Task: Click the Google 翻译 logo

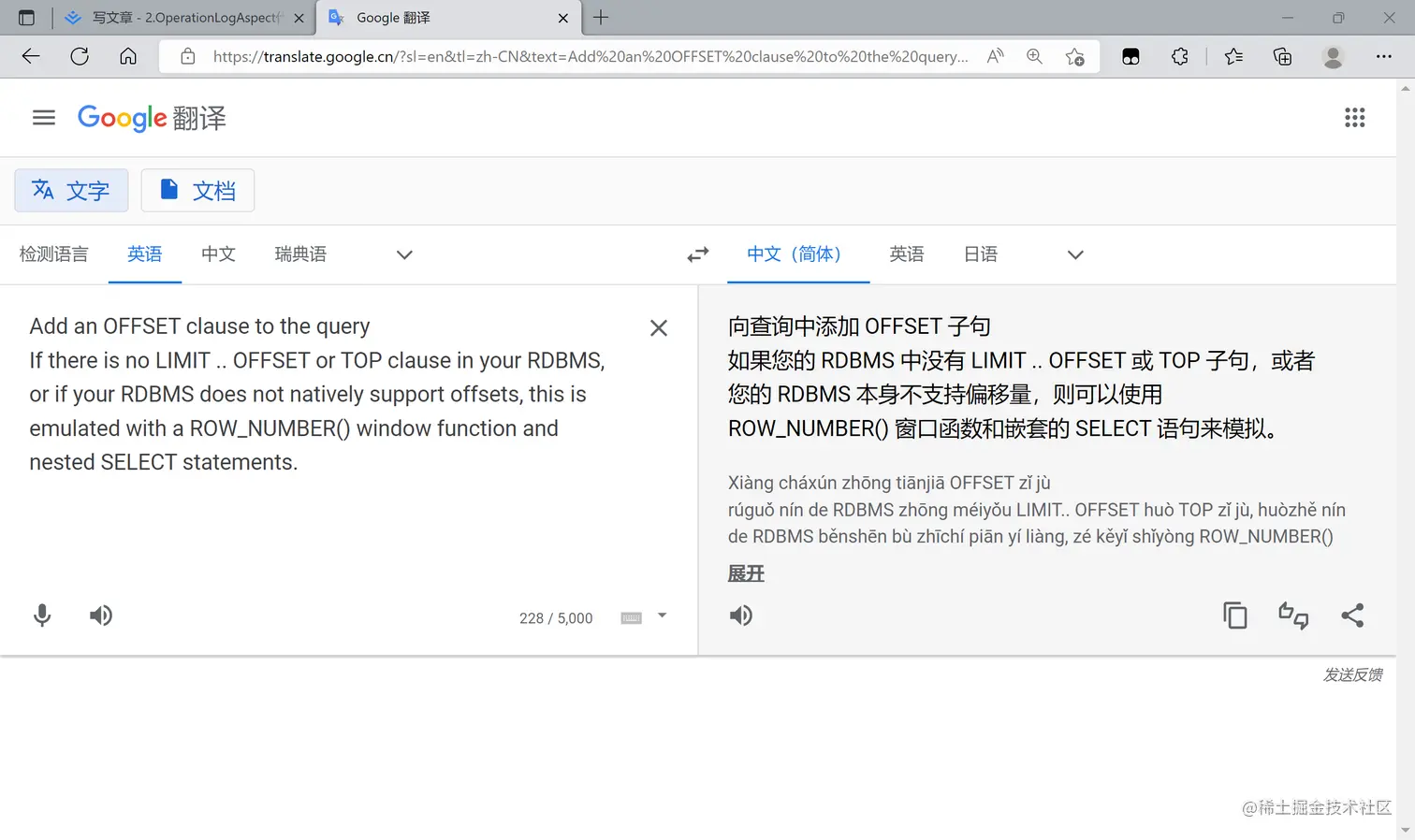Action: (x=152, y=118)
